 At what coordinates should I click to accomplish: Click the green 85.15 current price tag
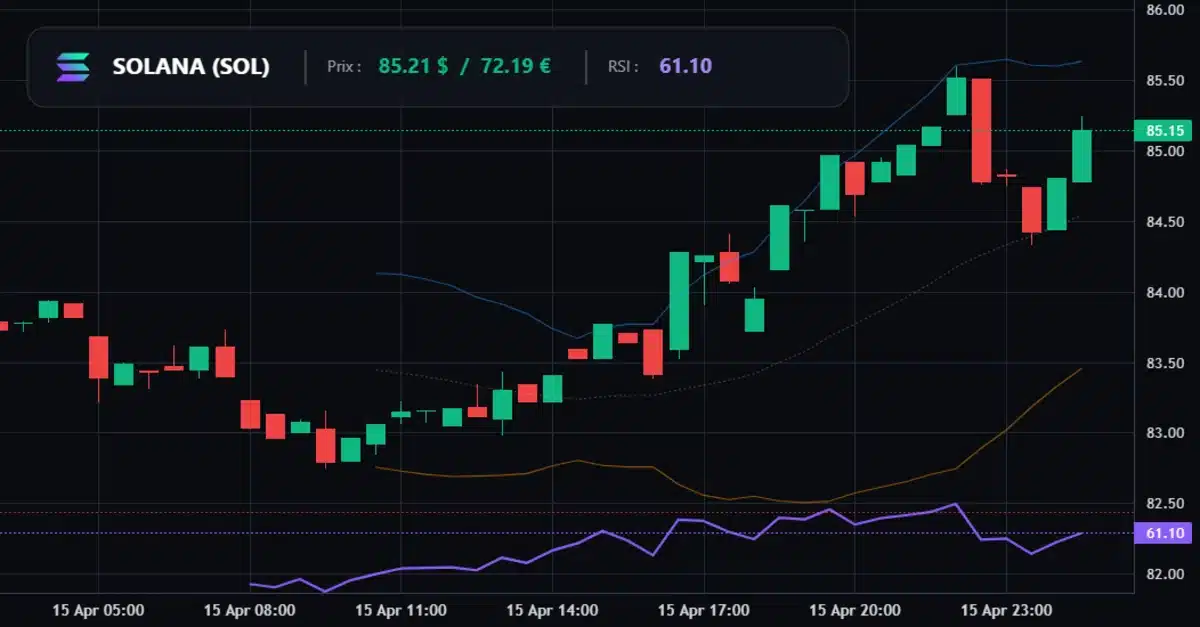(1165, 130)
